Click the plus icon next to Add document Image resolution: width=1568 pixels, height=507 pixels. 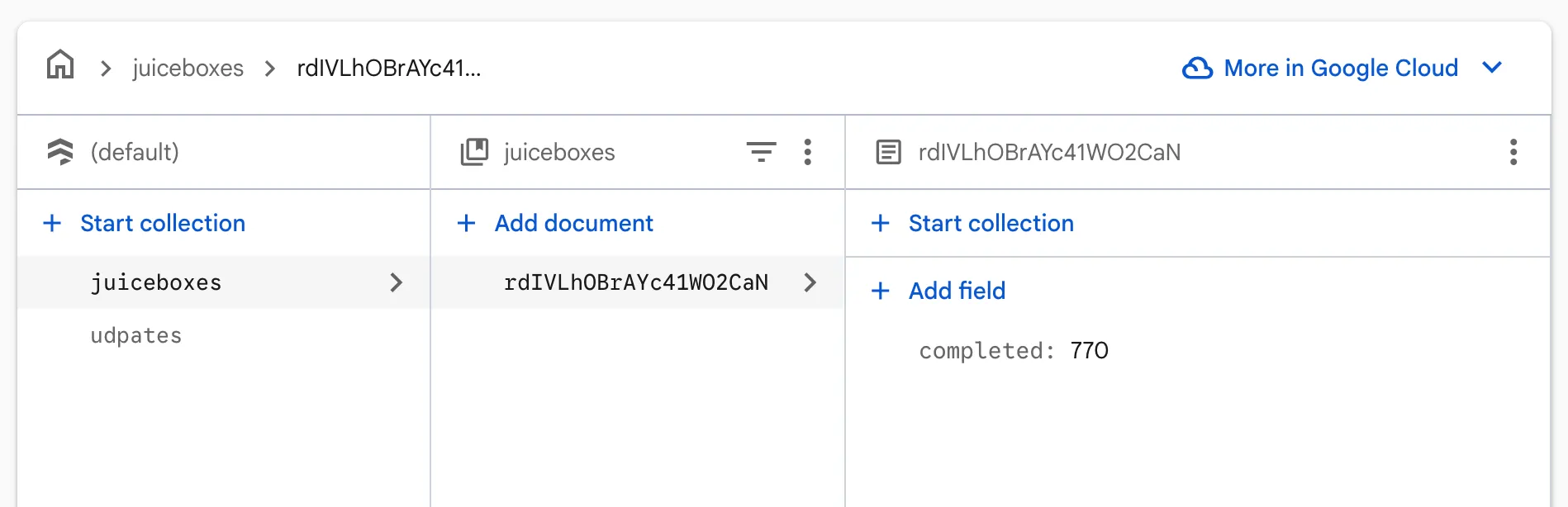465,223
